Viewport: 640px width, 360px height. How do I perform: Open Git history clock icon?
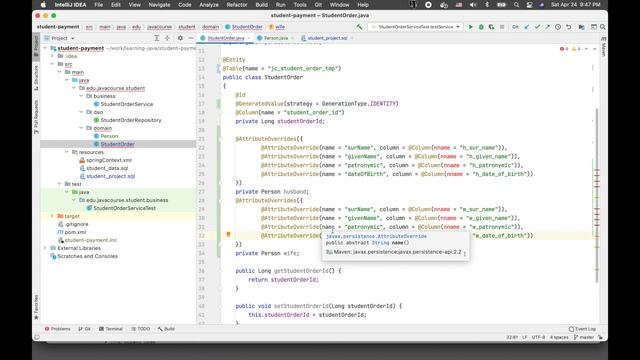(x=558, y=27)
